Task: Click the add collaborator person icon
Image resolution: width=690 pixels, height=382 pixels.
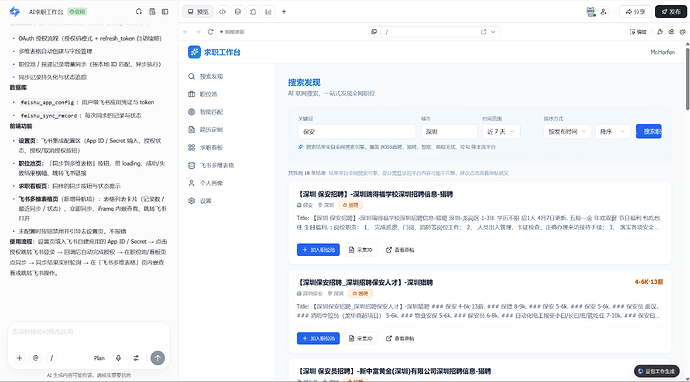Action: (x=604, y=12)
